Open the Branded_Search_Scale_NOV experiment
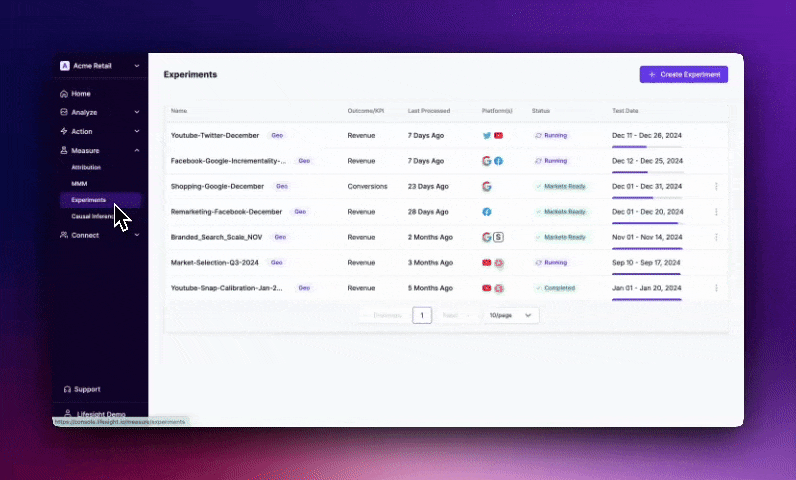 pos(216,237)
